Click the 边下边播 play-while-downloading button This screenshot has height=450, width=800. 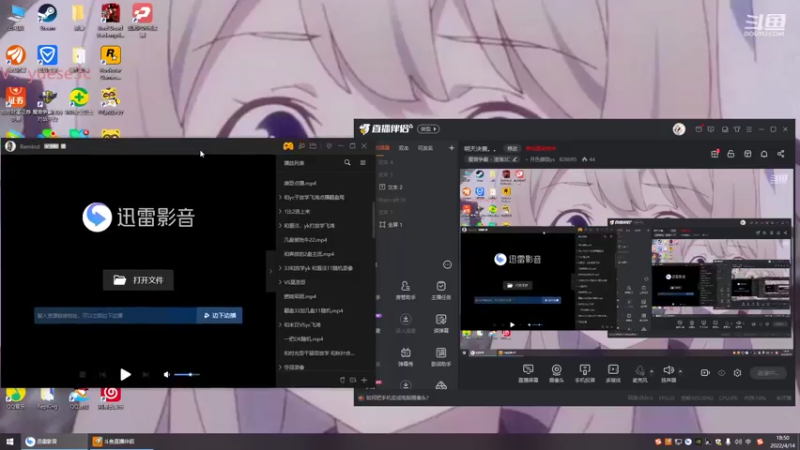pos(219,315)
